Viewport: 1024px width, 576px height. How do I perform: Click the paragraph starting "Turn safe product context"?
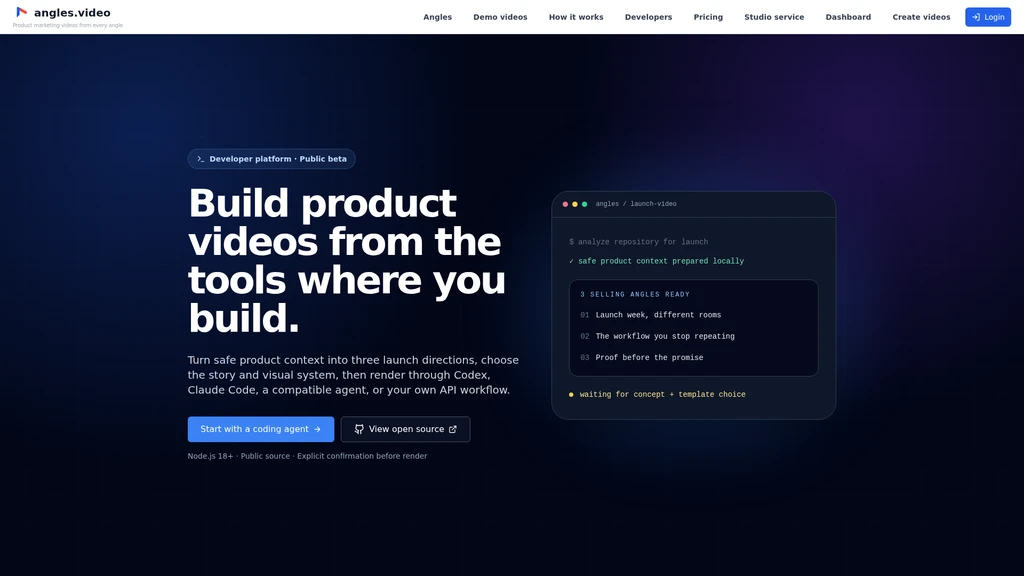click(x=353, y=375)
